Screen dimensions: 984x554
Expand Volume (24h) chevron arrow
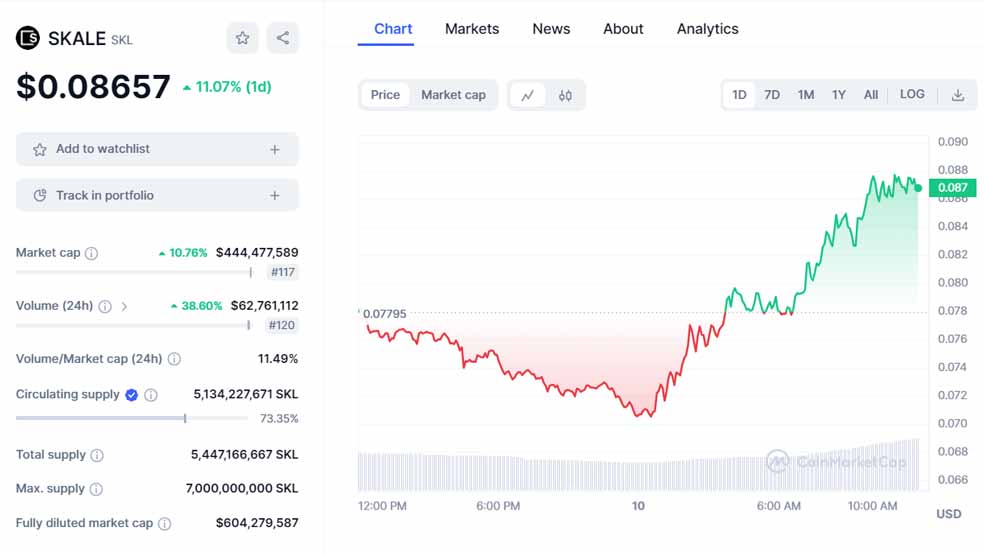(124, 306)
